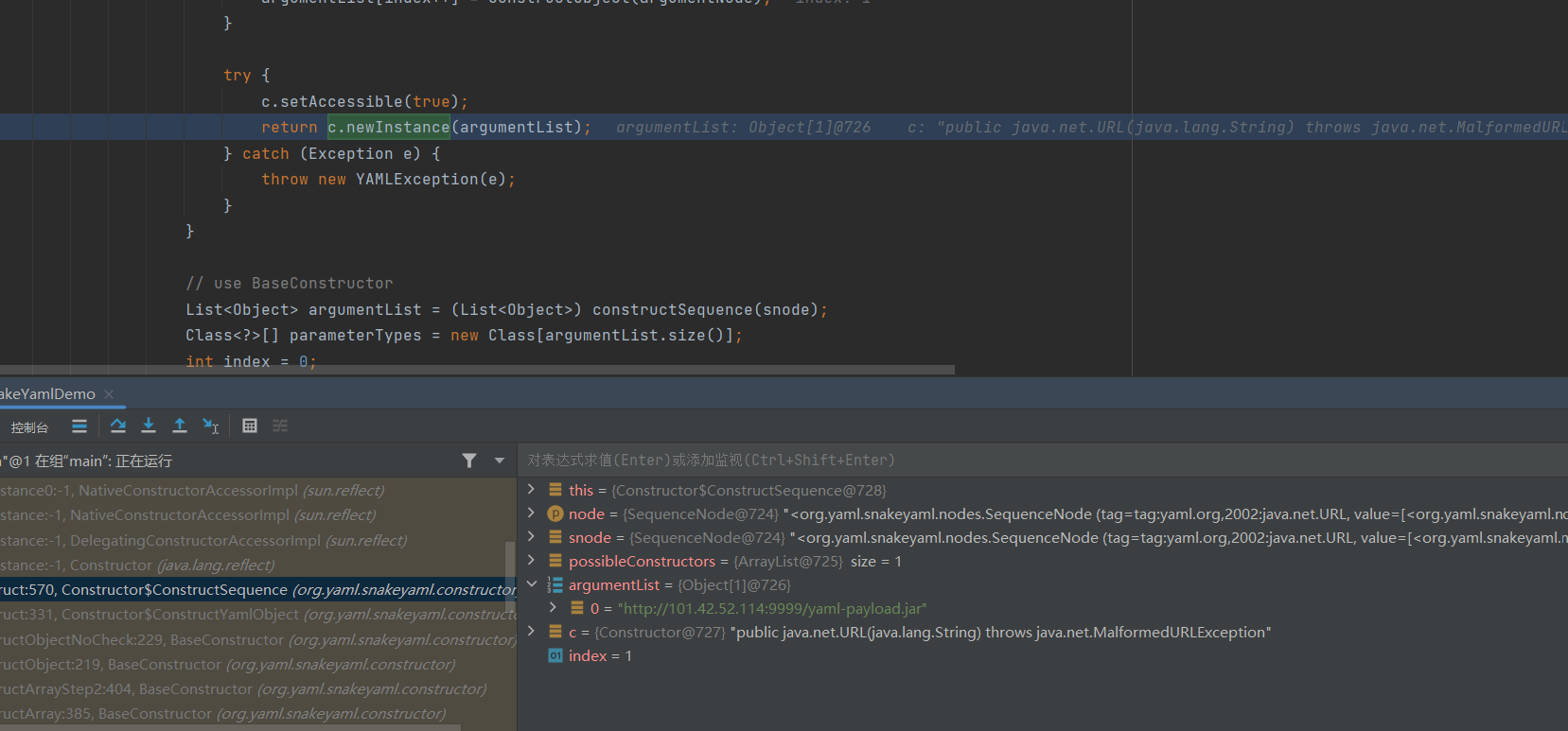Click the constructSequence(snode) call

point(705,309)
